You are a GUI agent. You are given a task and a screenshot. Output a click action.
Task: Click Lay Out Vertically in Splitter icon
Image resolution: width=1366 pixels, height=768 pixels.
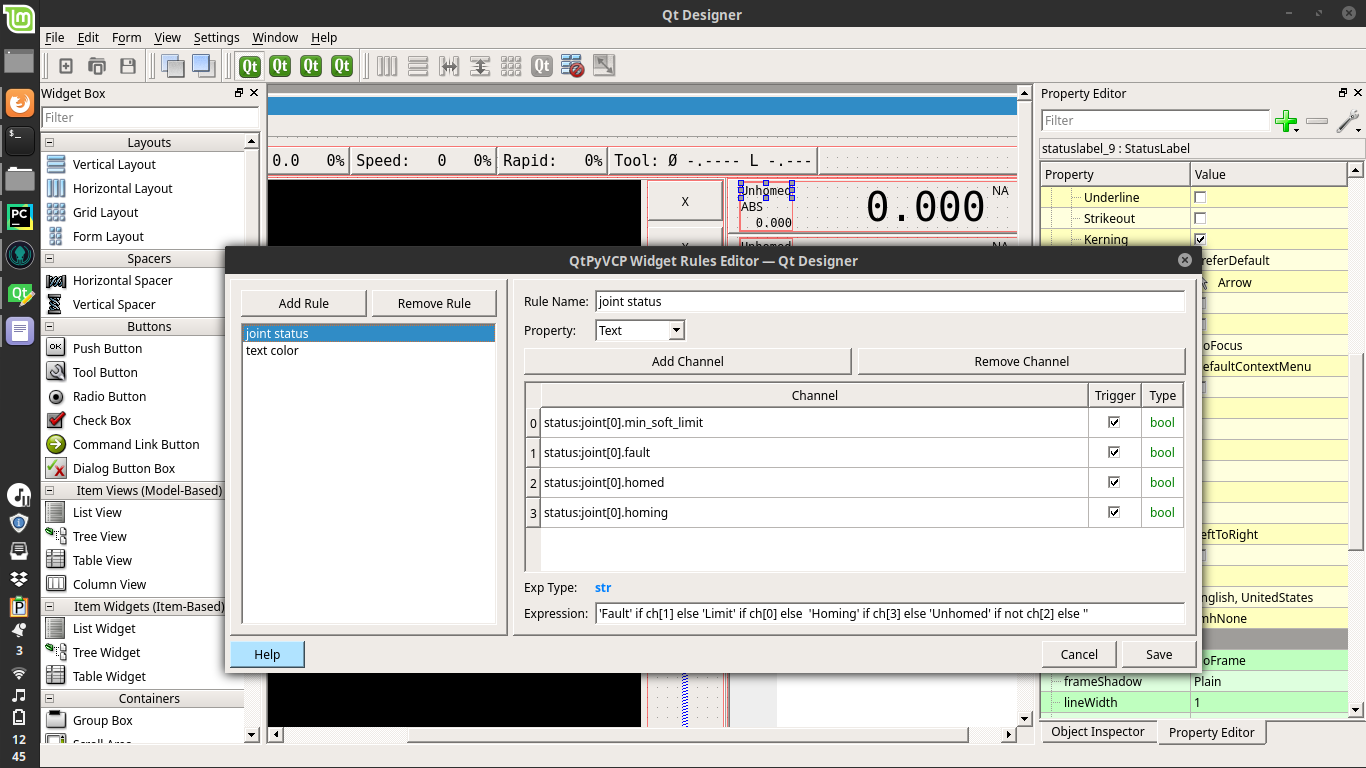480,66
